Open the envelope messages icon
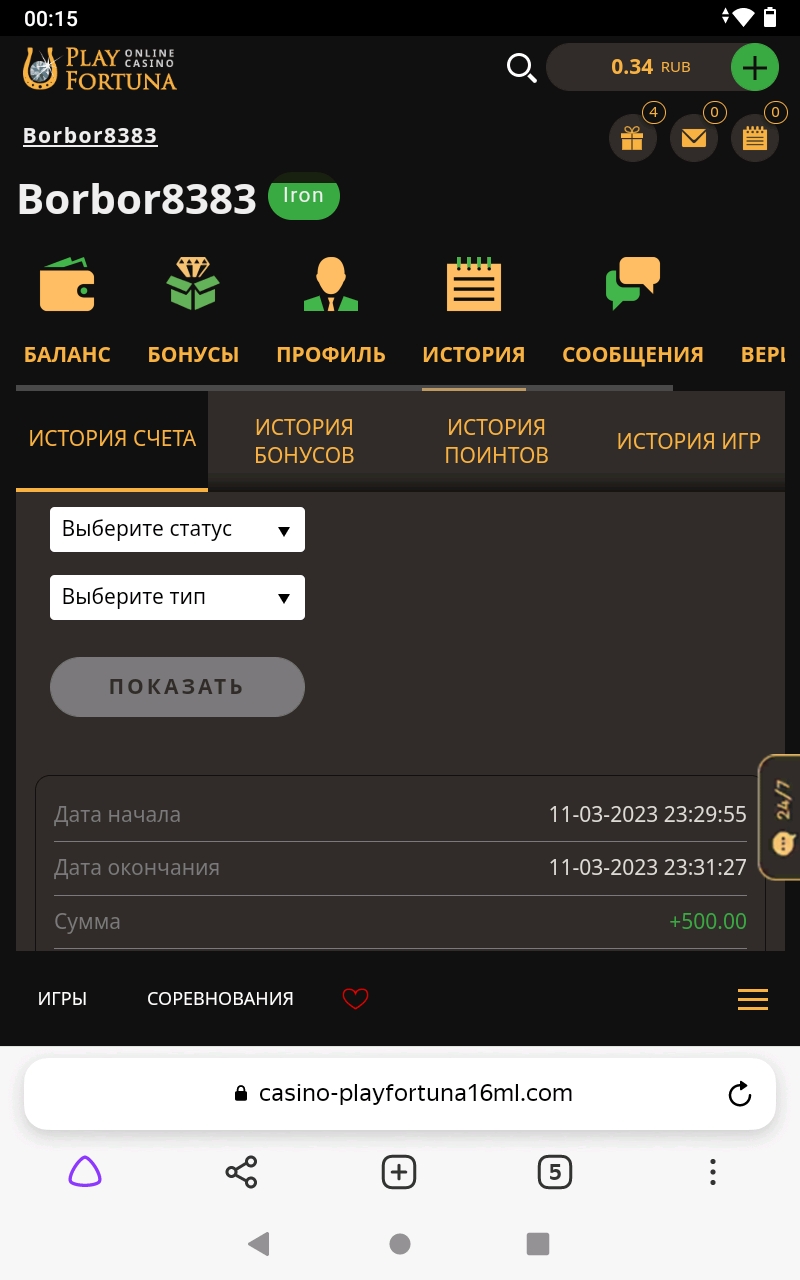Viewport: 800px width, 1280px height. [x=693, y=138]
